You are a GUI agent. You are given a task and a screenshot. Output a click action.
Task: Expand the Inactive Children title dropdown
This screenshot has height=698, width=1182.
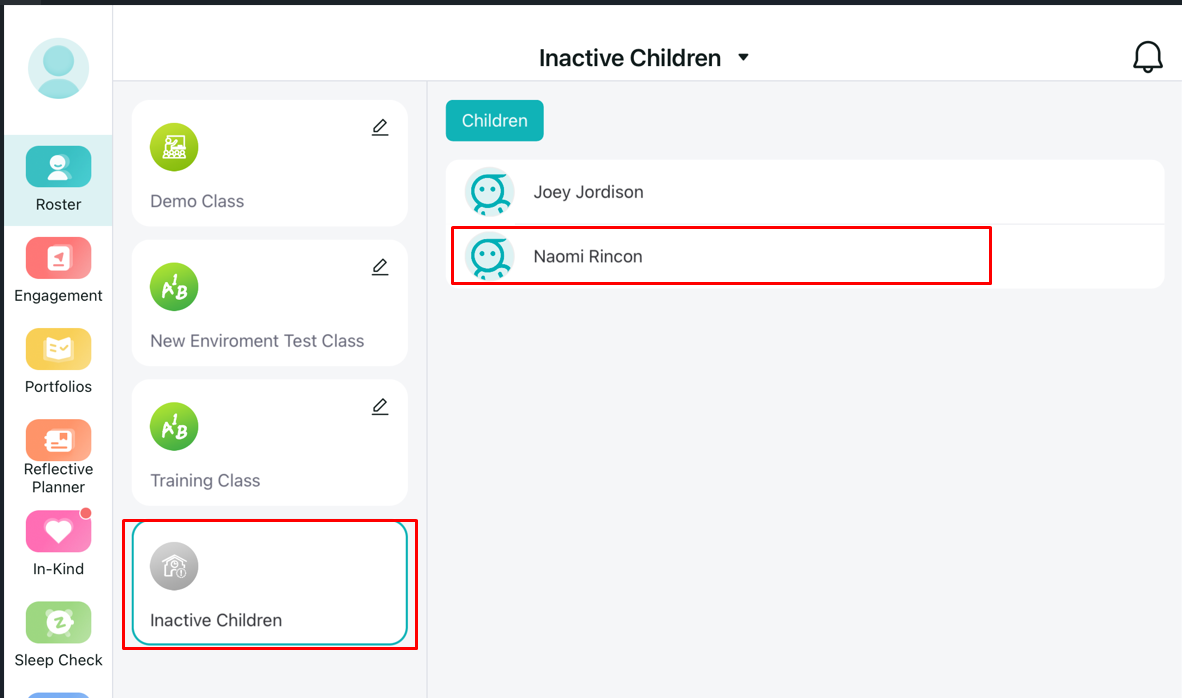pos(743,58)
